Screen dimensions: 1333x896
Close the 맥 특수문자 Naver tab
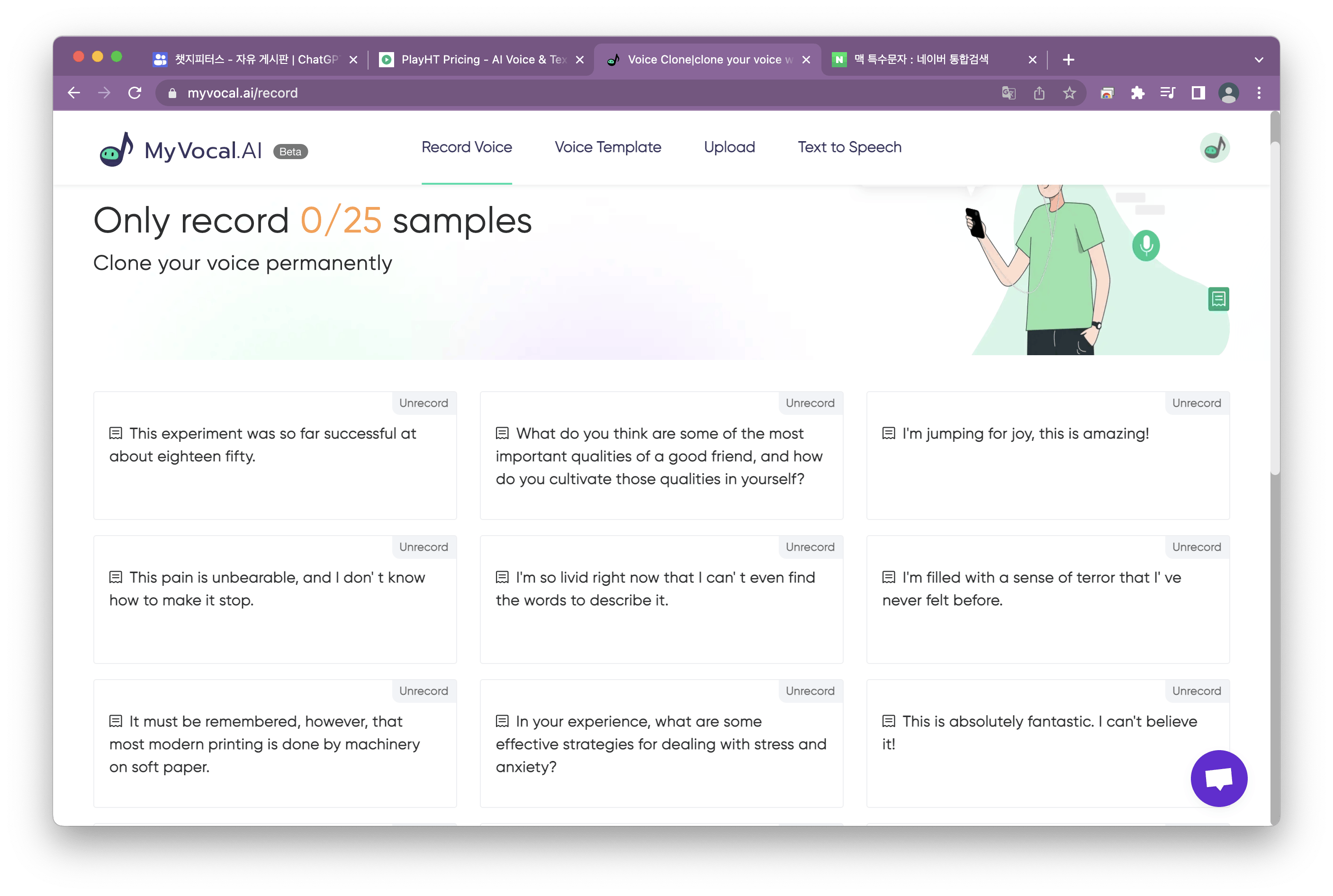1032,59
